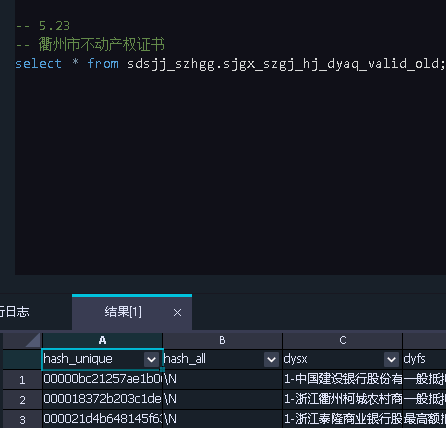Close the 结果[1] results tab
Screen dimensions: 446x428
(x=177, y=313)
